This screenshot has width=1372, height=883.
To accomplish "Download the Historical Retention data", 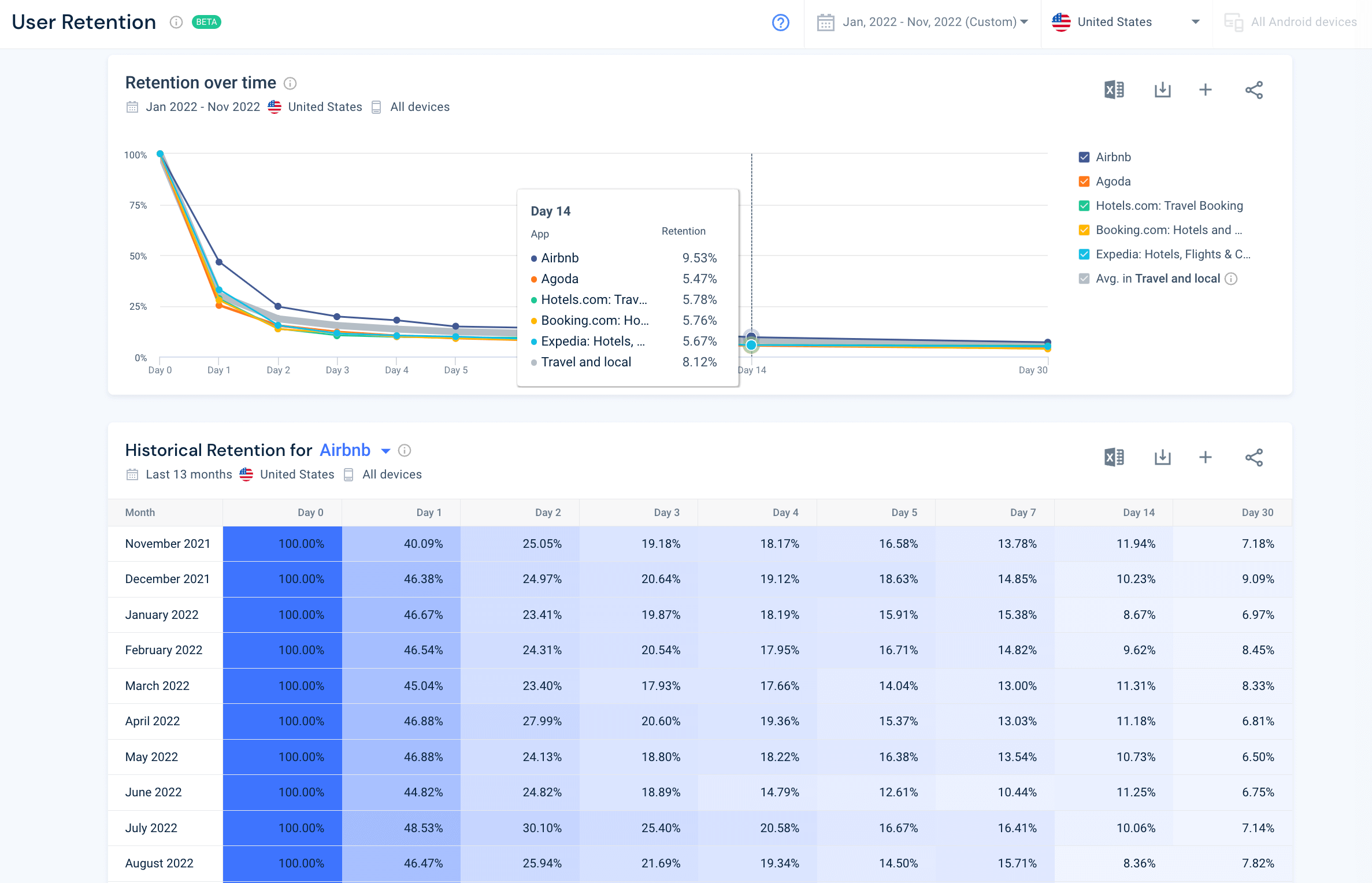I will click(x=1162, y=457).
